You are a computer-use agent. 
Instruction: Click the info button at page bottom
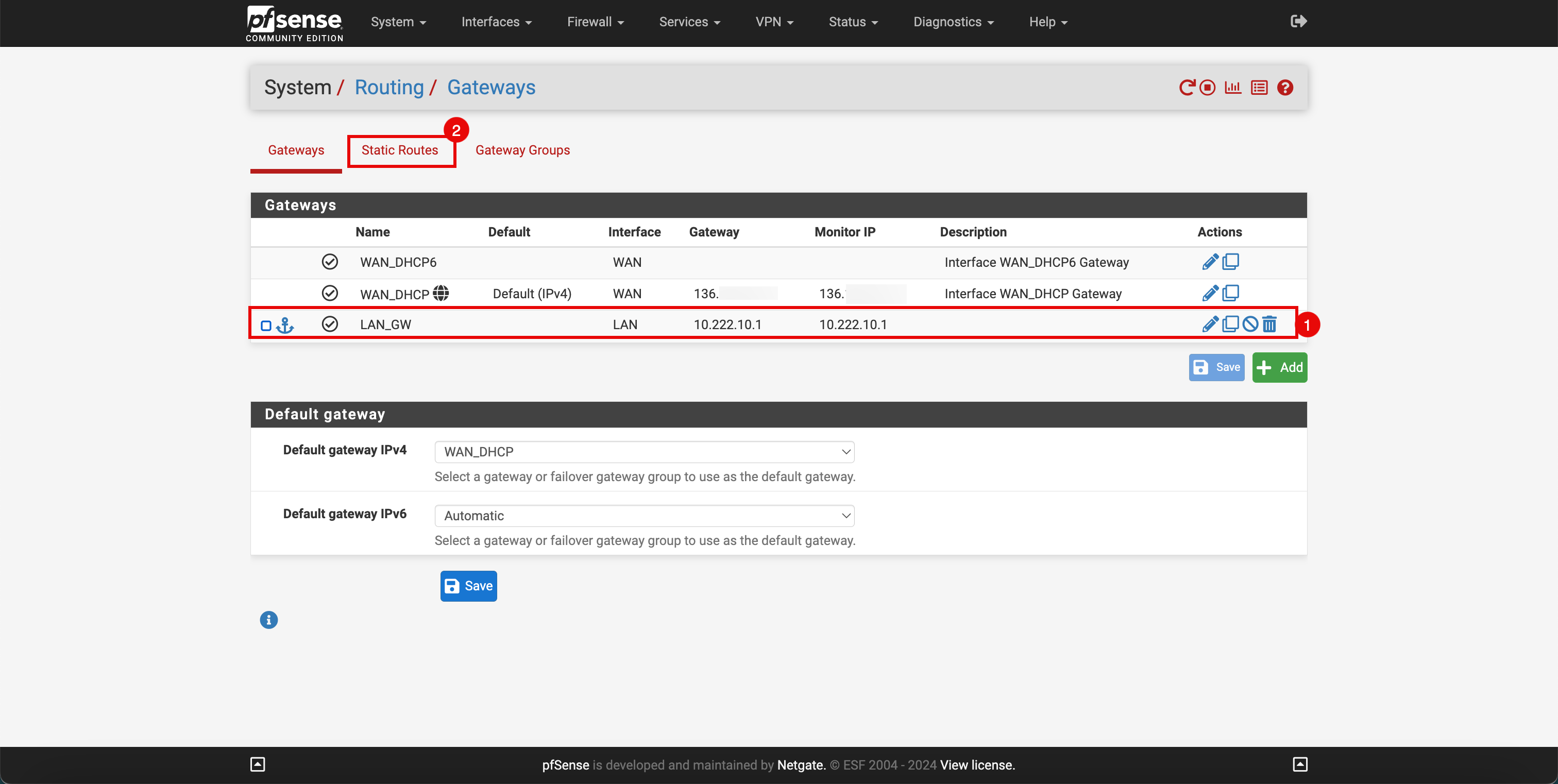tap(269, 619)
